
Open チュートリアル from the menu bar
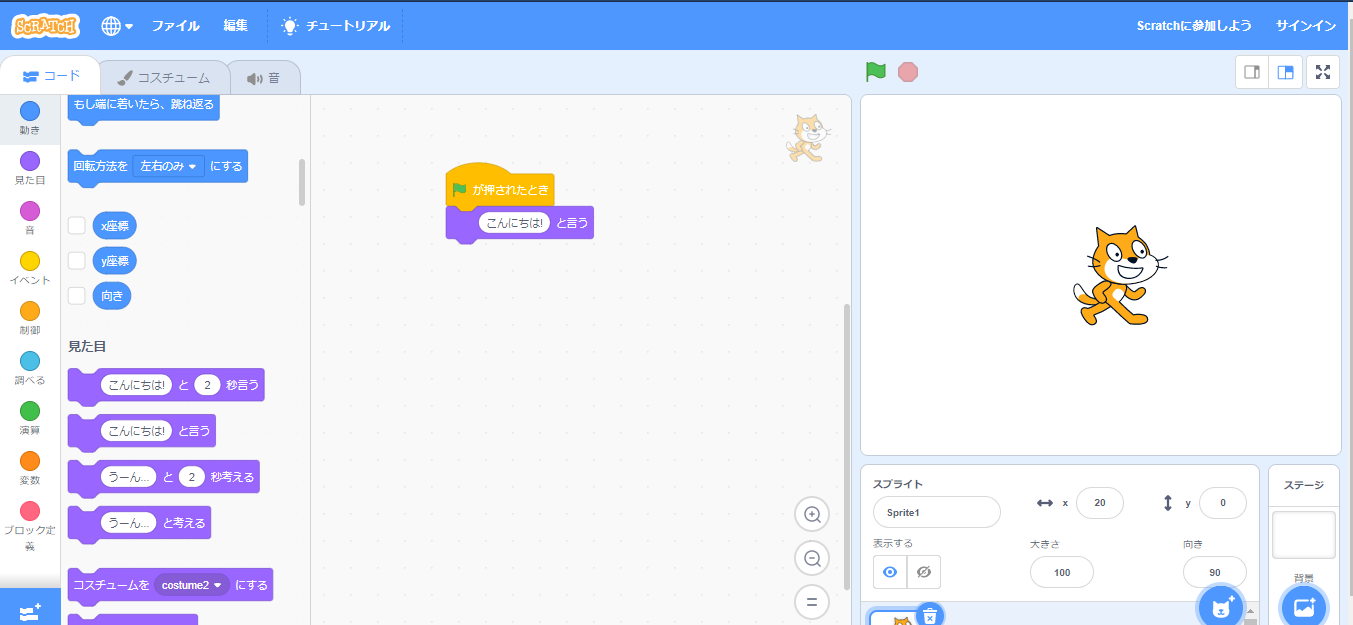[335, 26]
